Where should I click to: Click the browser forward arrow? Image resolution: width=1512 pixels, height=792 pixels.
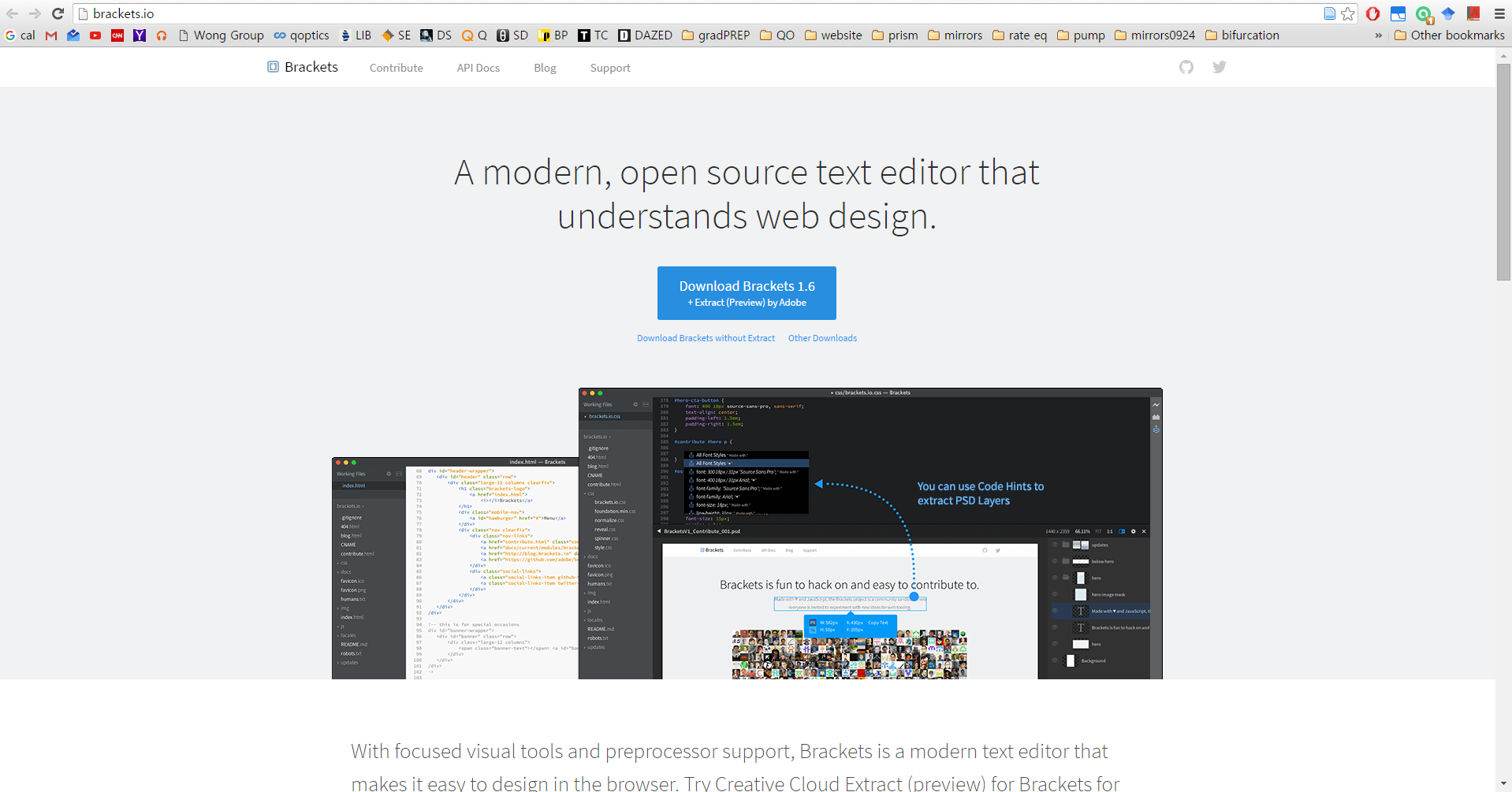click(35, 13)
